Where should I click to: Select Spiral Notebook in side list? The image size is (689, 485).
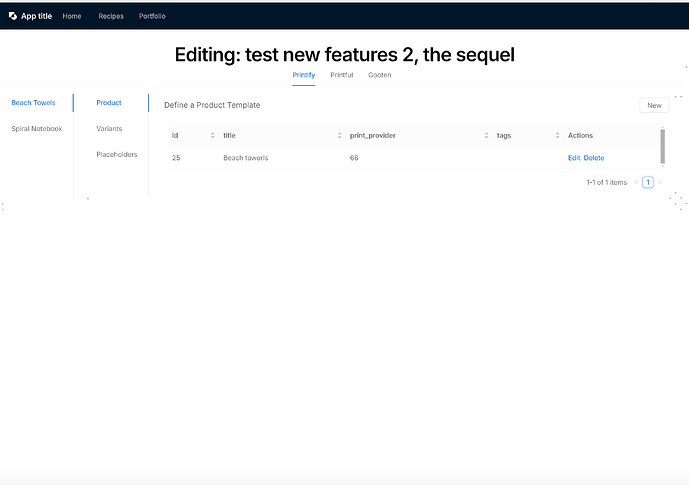click(37, 129)
